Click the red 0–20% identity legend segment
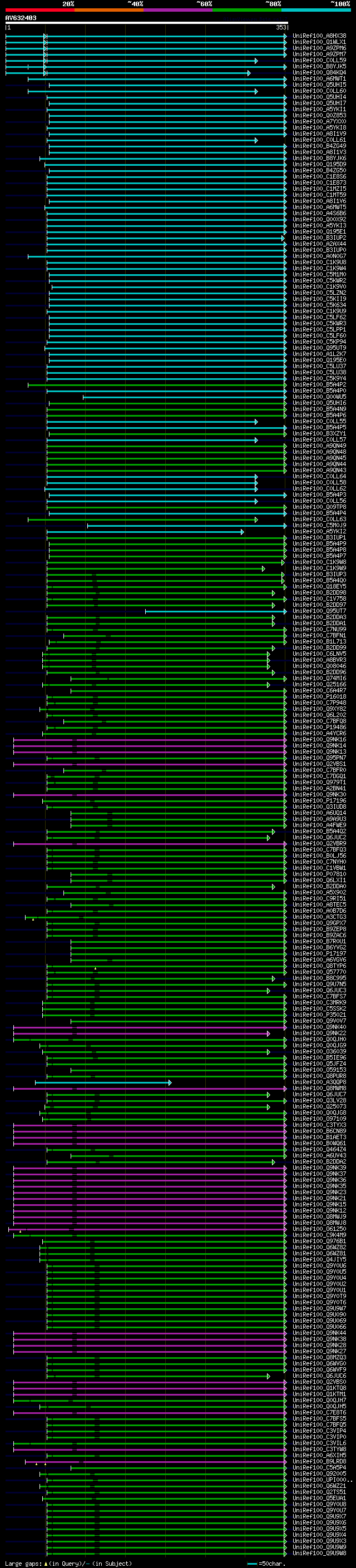Viewport: 356px width, 1568px height. tap(39, 10)
